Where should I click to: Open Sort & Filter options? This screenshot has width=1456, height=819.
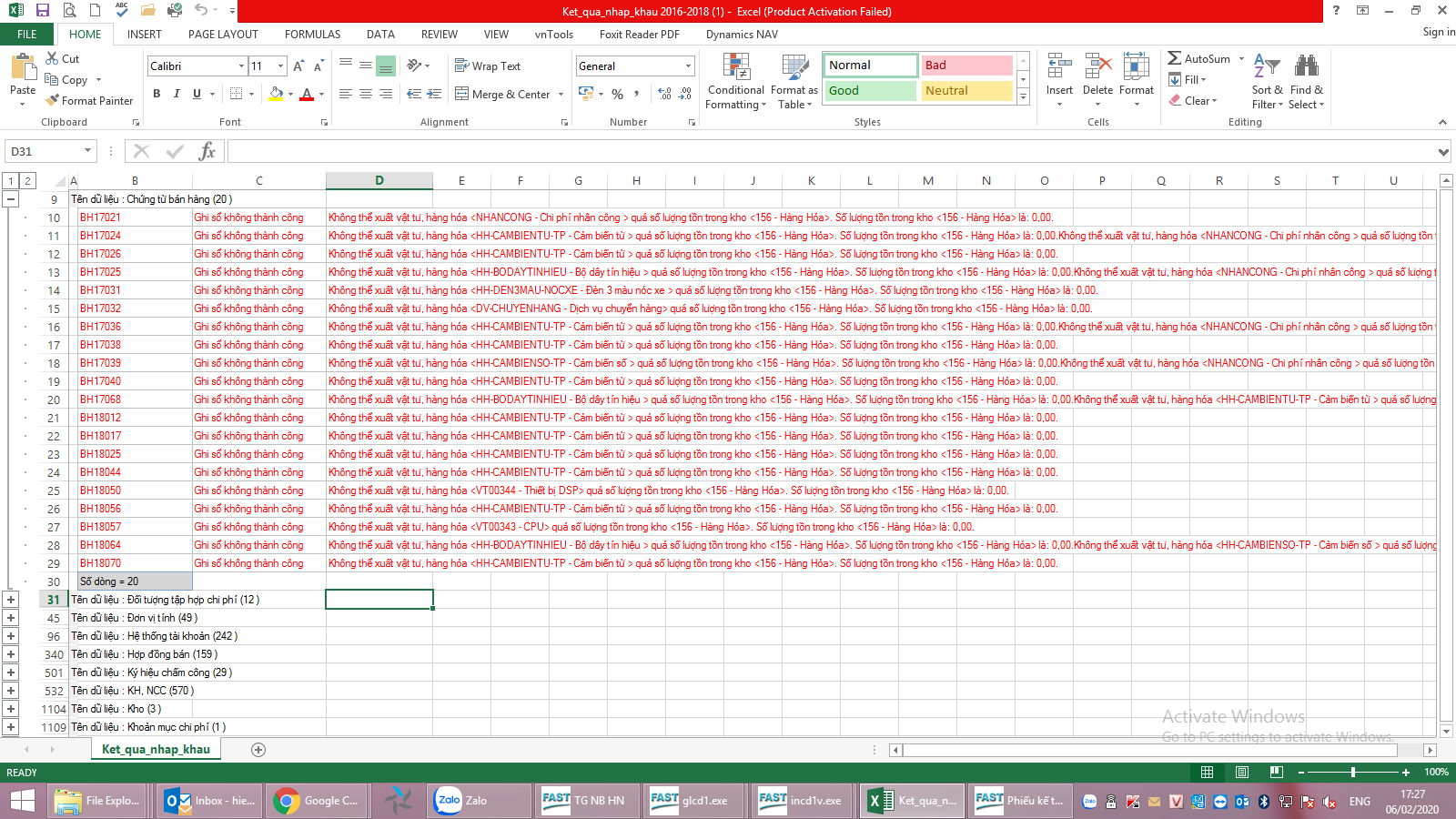(1267, 81)
